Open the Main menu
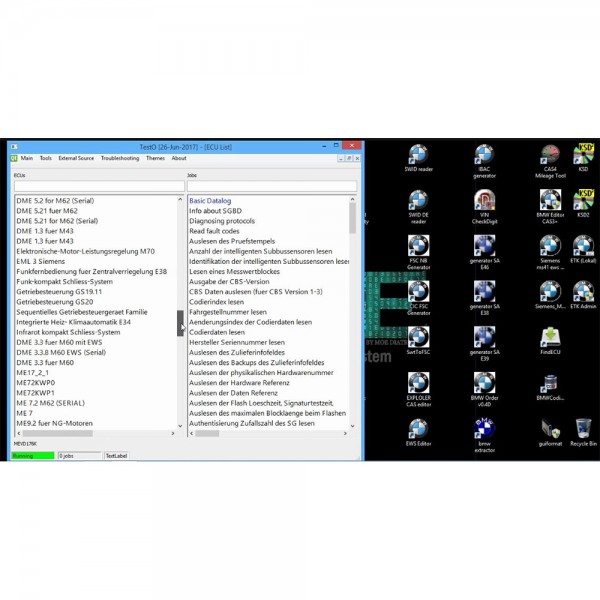 tap(26, 158)
